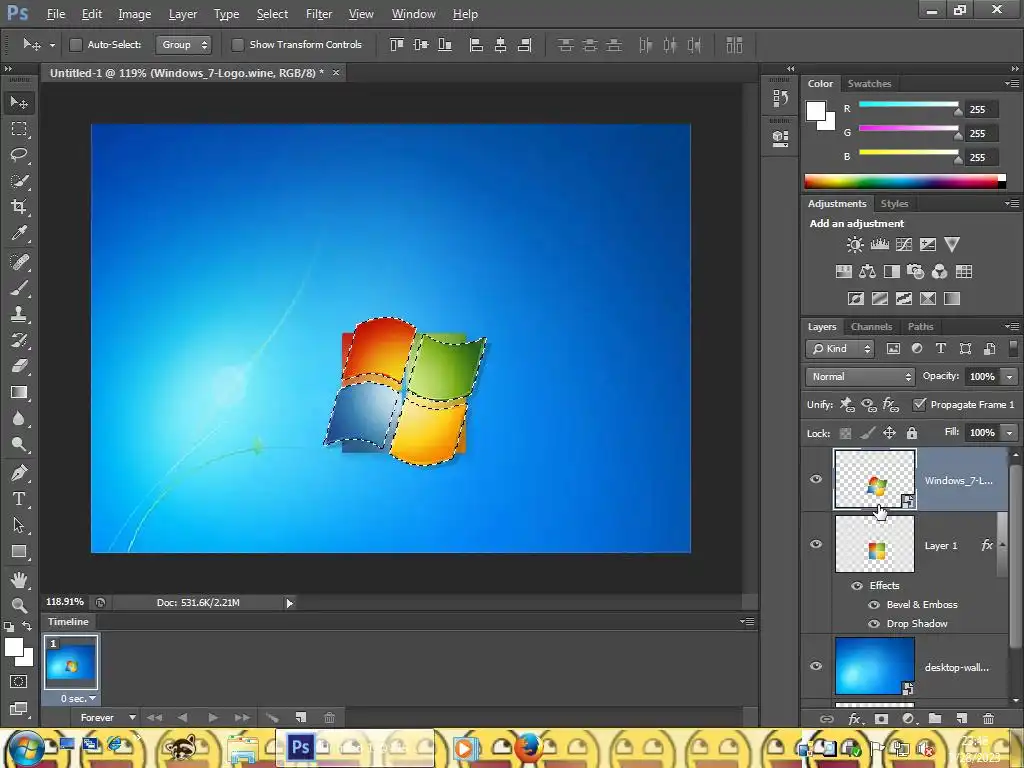
Task: Select the Quick Selection tool
Action: pyautogui.click(x=19, y=181)
